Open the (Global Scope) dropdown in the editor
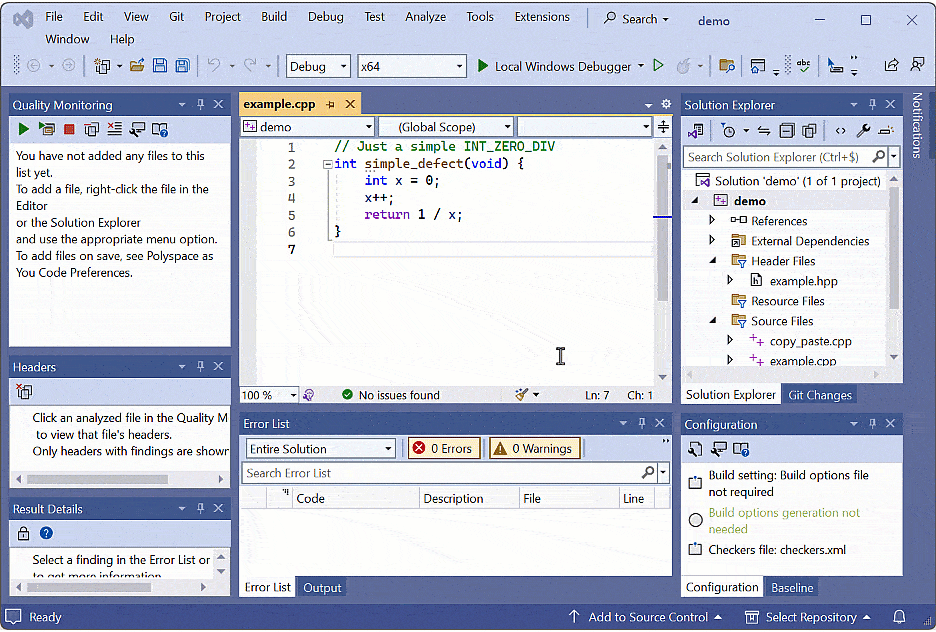 (446, 127)
